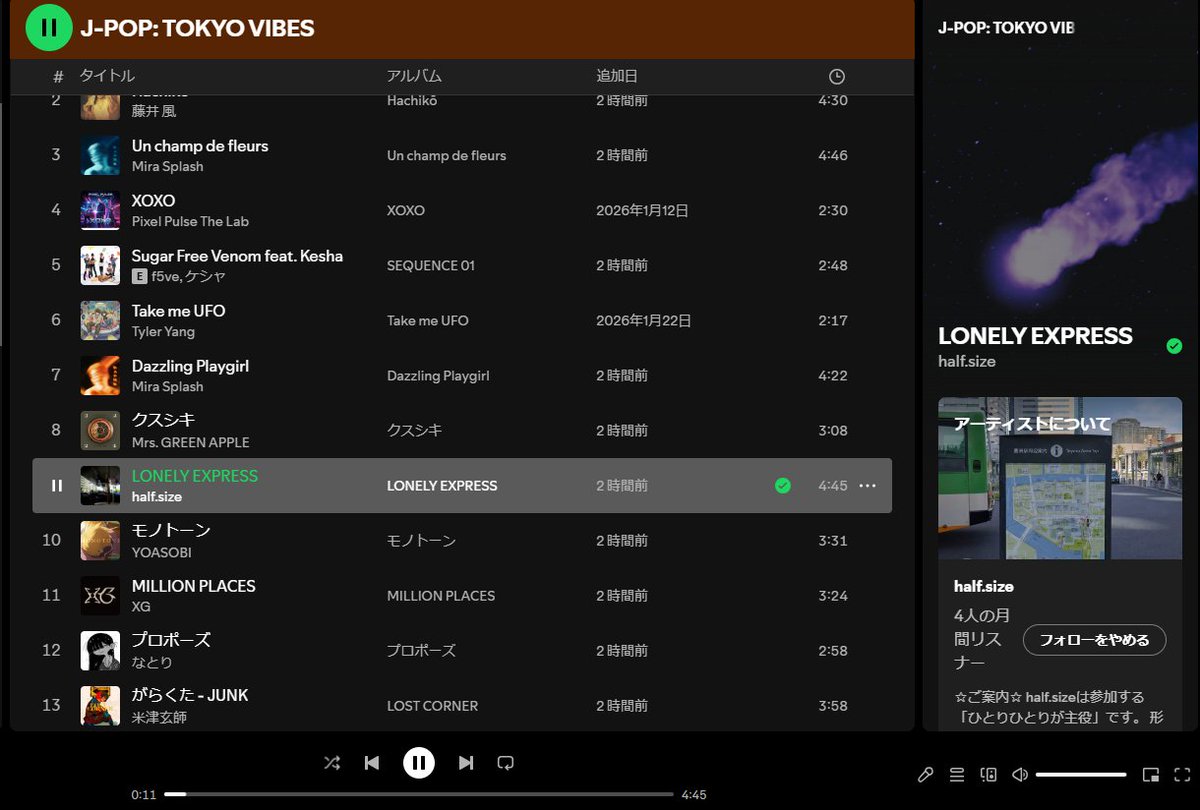This screenshot has width=1200, height=810.
Task: Toggle shuffle playback
Action: tap(332, 763)
